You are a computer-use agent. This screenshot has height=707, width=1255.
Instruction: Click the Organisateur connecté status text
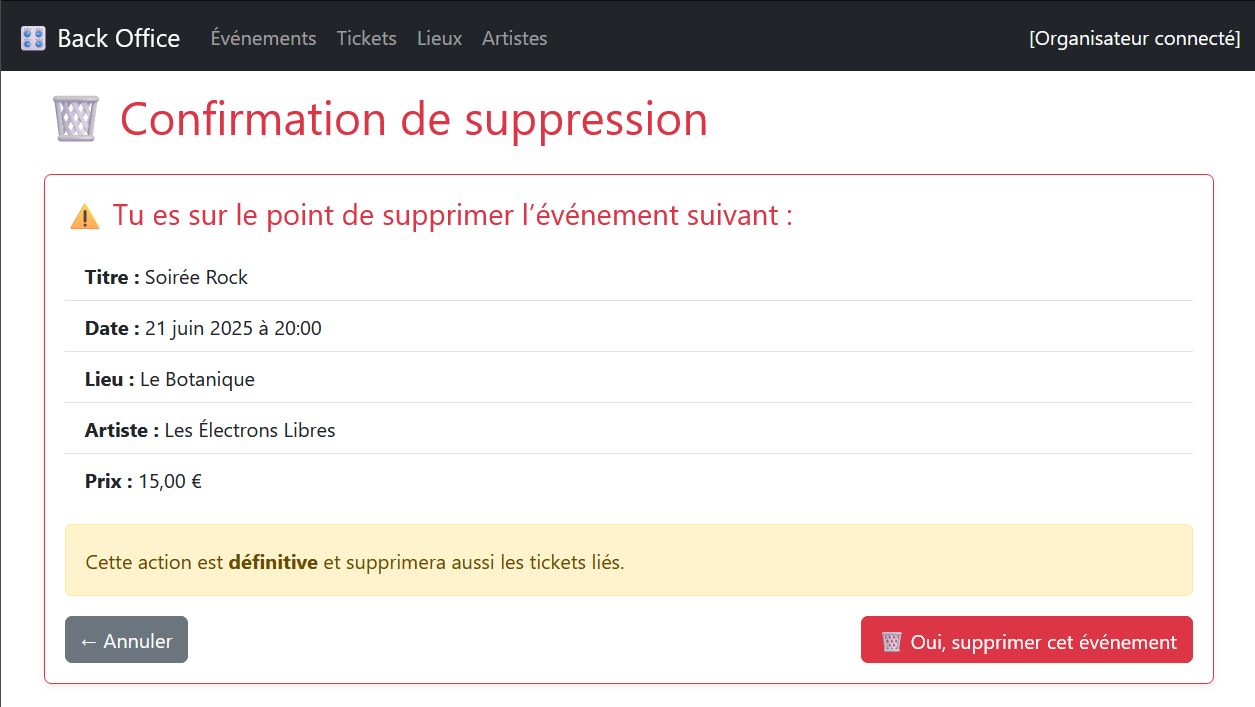1134,39
